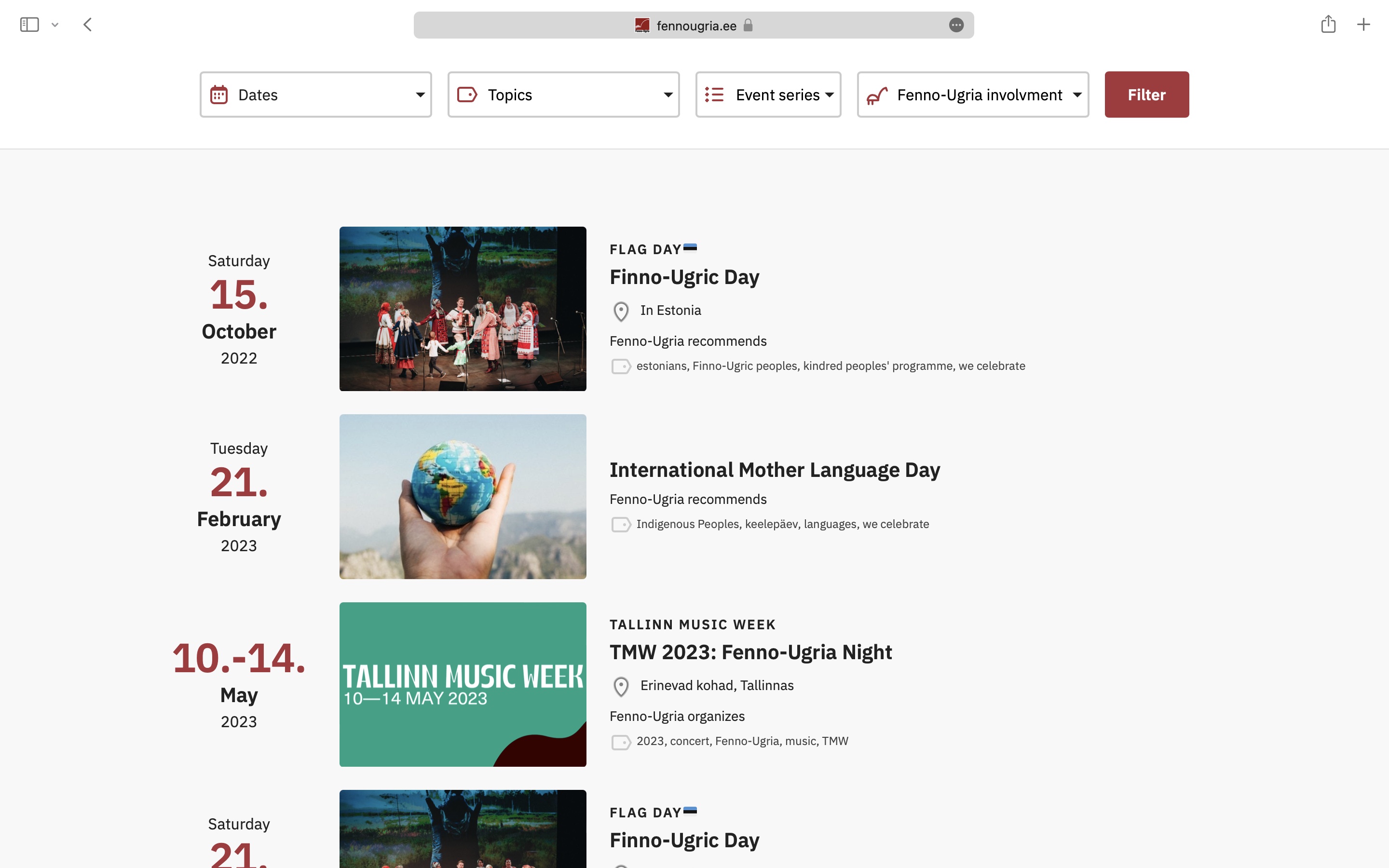Open the 15 October 2022 Finno-Ugric Day title

tap(684, 277)
